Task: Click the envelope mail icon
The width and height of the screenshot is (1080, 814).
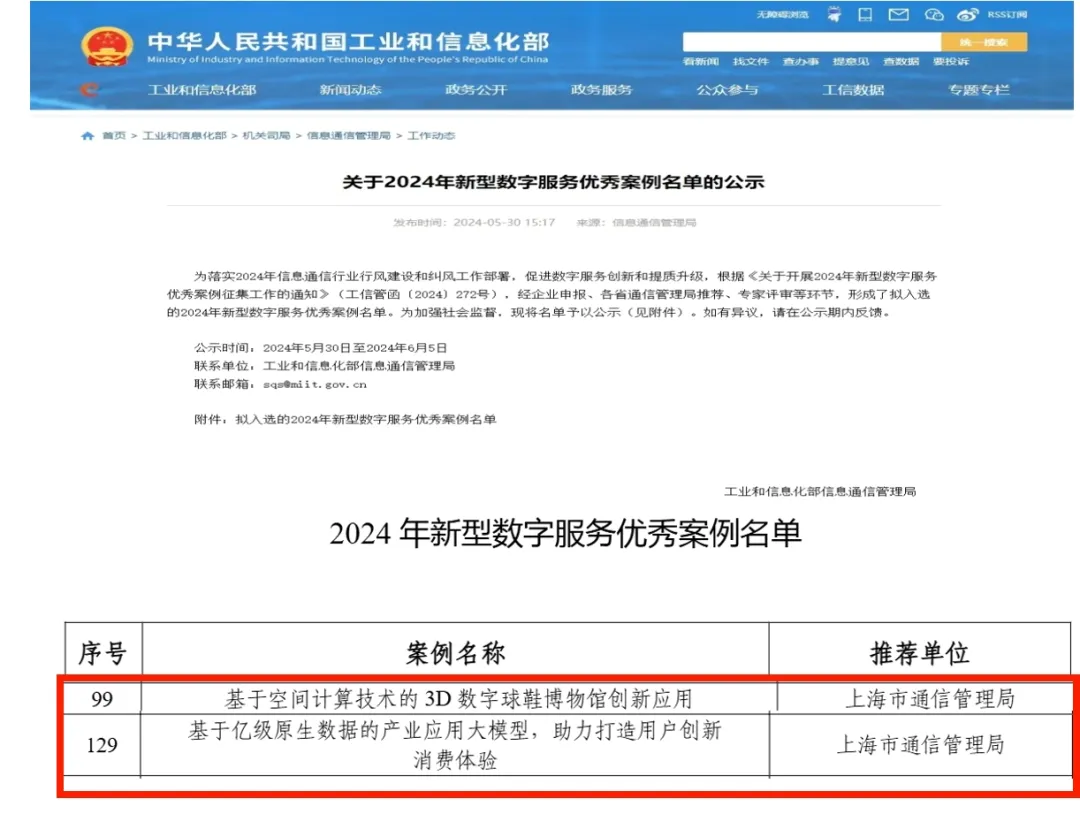Action: 898,14
